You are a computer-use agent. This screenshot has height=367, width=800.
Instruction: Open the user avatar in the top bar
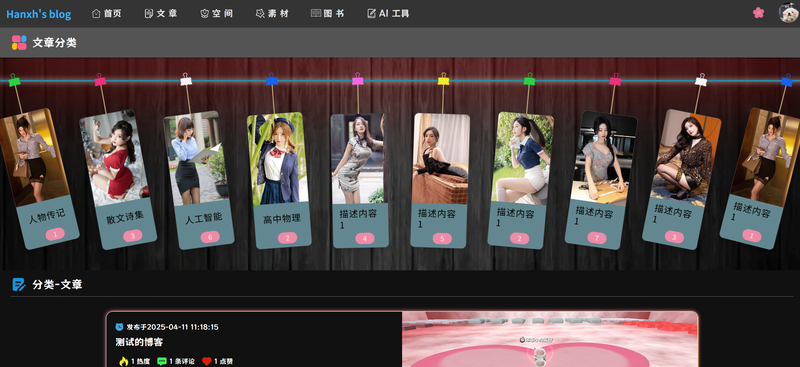pyautogui.click(x=788, y=13)
